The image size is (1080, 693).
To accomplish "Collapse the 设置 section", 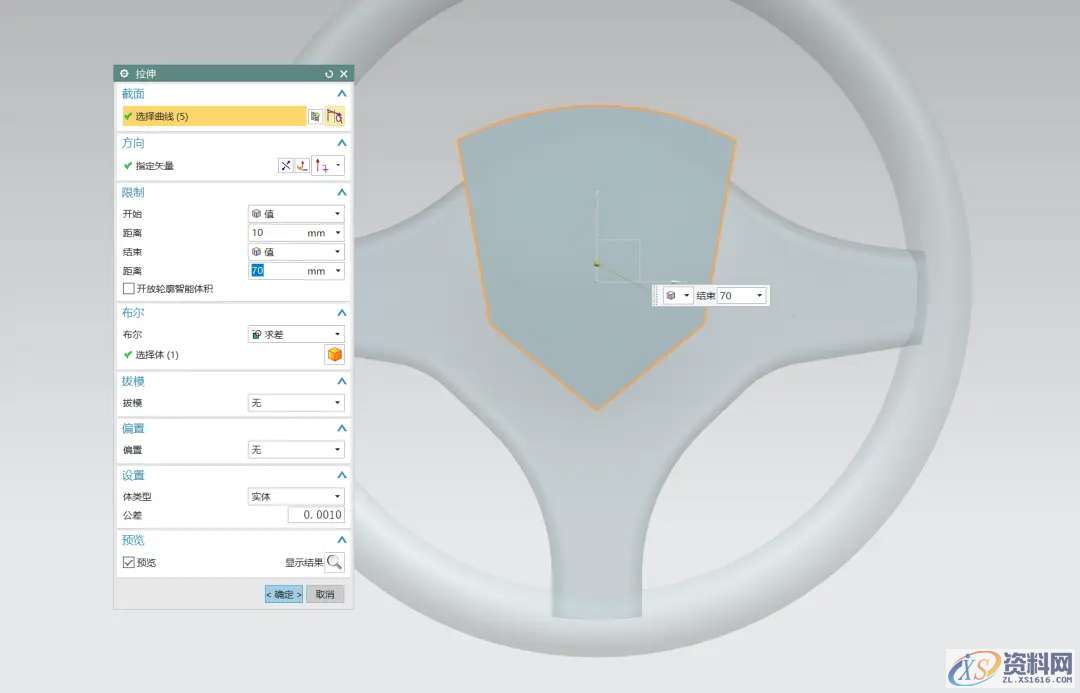I will point(341,475).
